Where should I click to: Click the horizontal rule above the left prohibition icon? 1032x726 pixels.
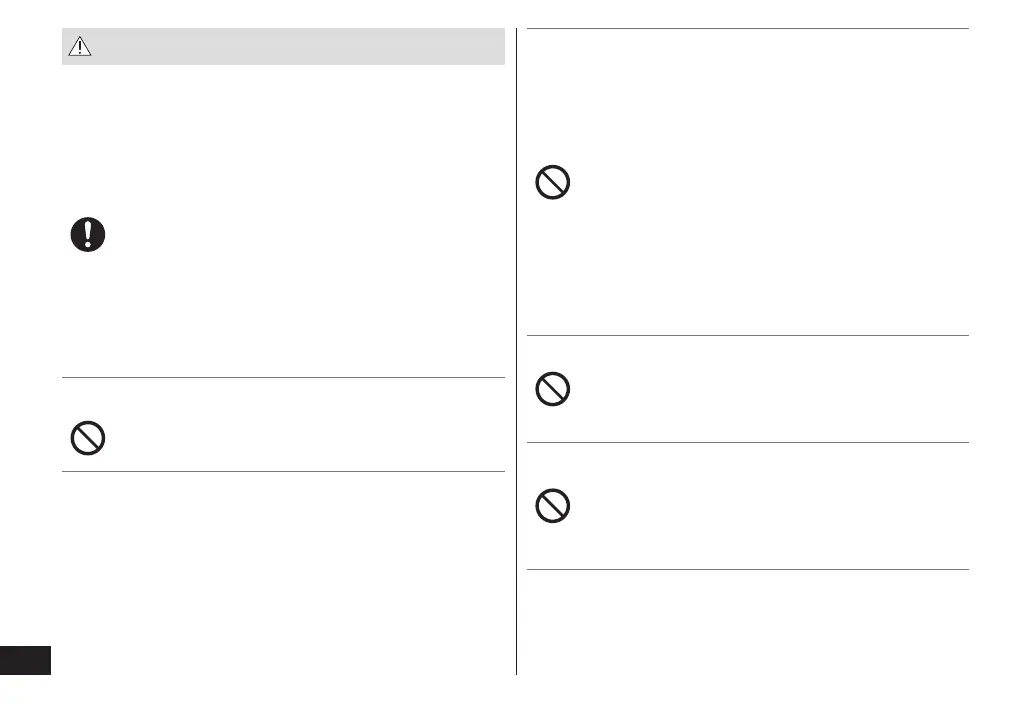click(x=283, y=378)
